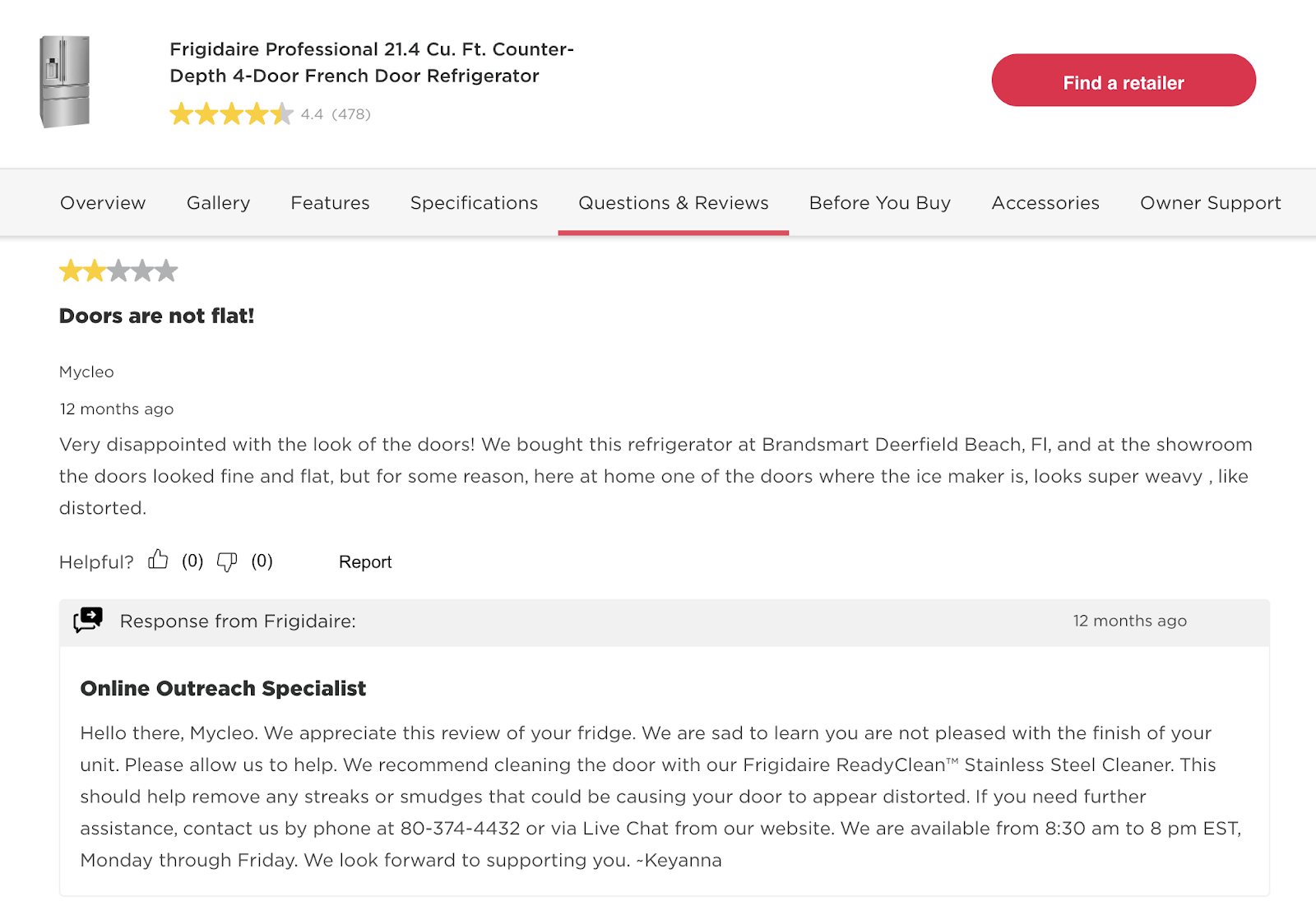This screenshot has height=924, width=1316.
Task: Click the second yellow star in the review rating
Action: coord(95,270)
